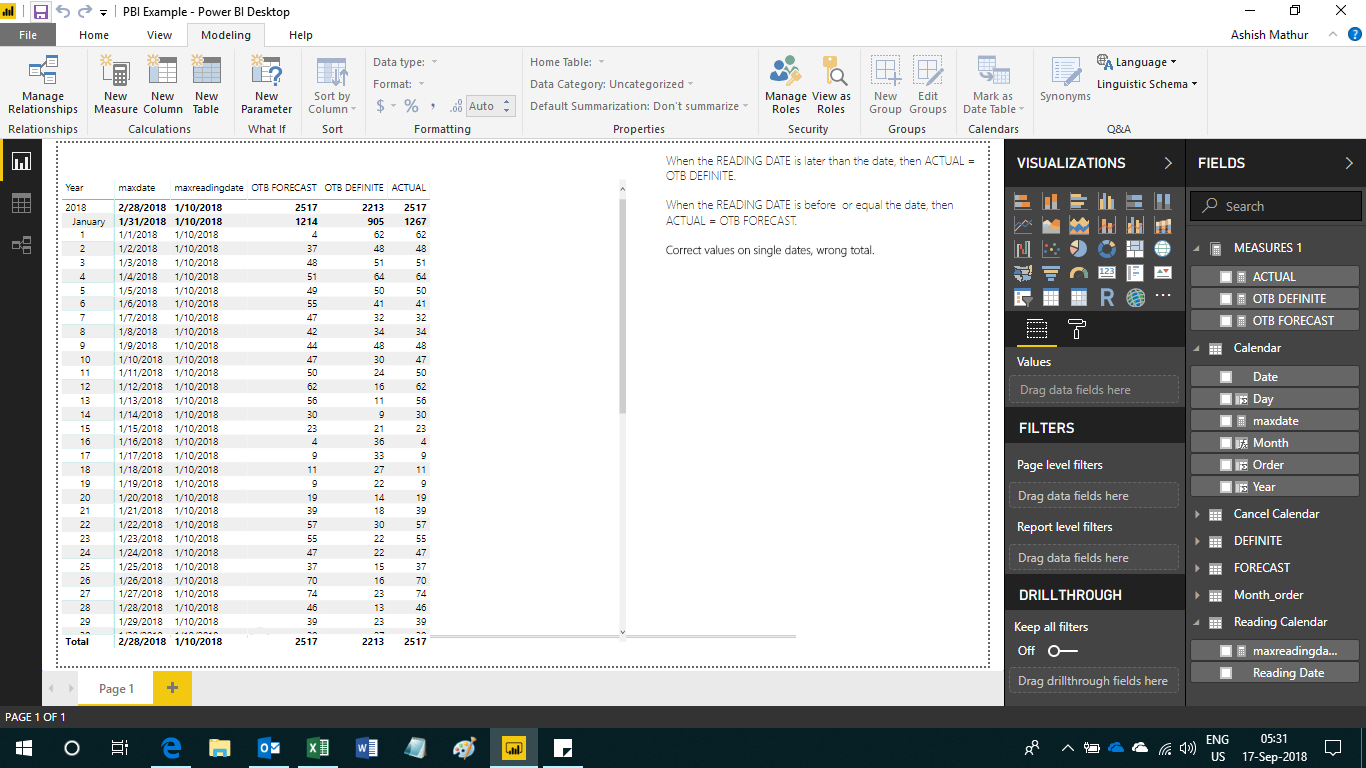This screenshot has width=1366, height=768.
Task: Select the Page 1 report tab
Action: point(116,688)
